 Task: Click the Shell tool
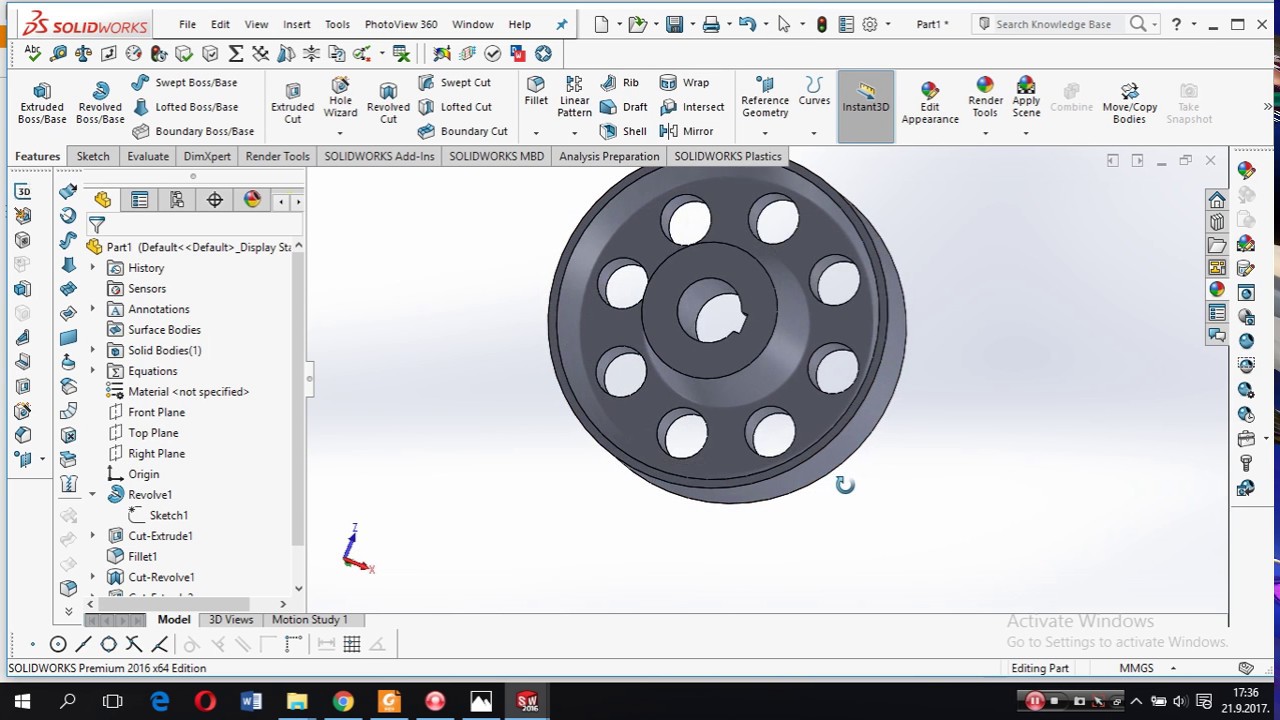pyautogui.click(x=623, y=131)
